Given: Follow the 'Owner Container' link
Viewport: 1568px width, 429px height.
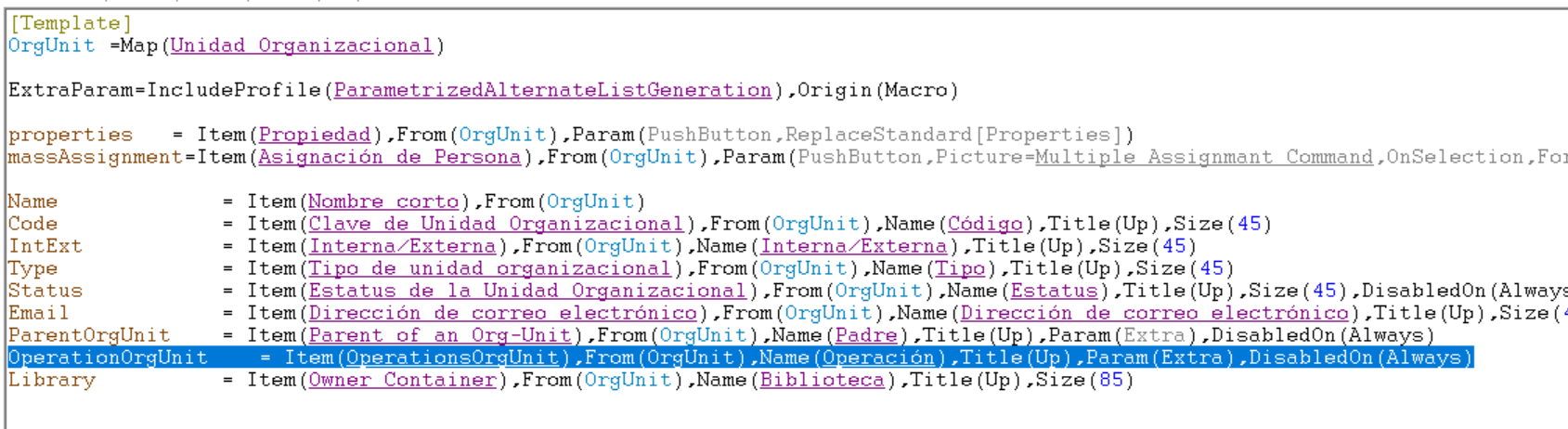Looking at the screenshot, I should [402, 380].
